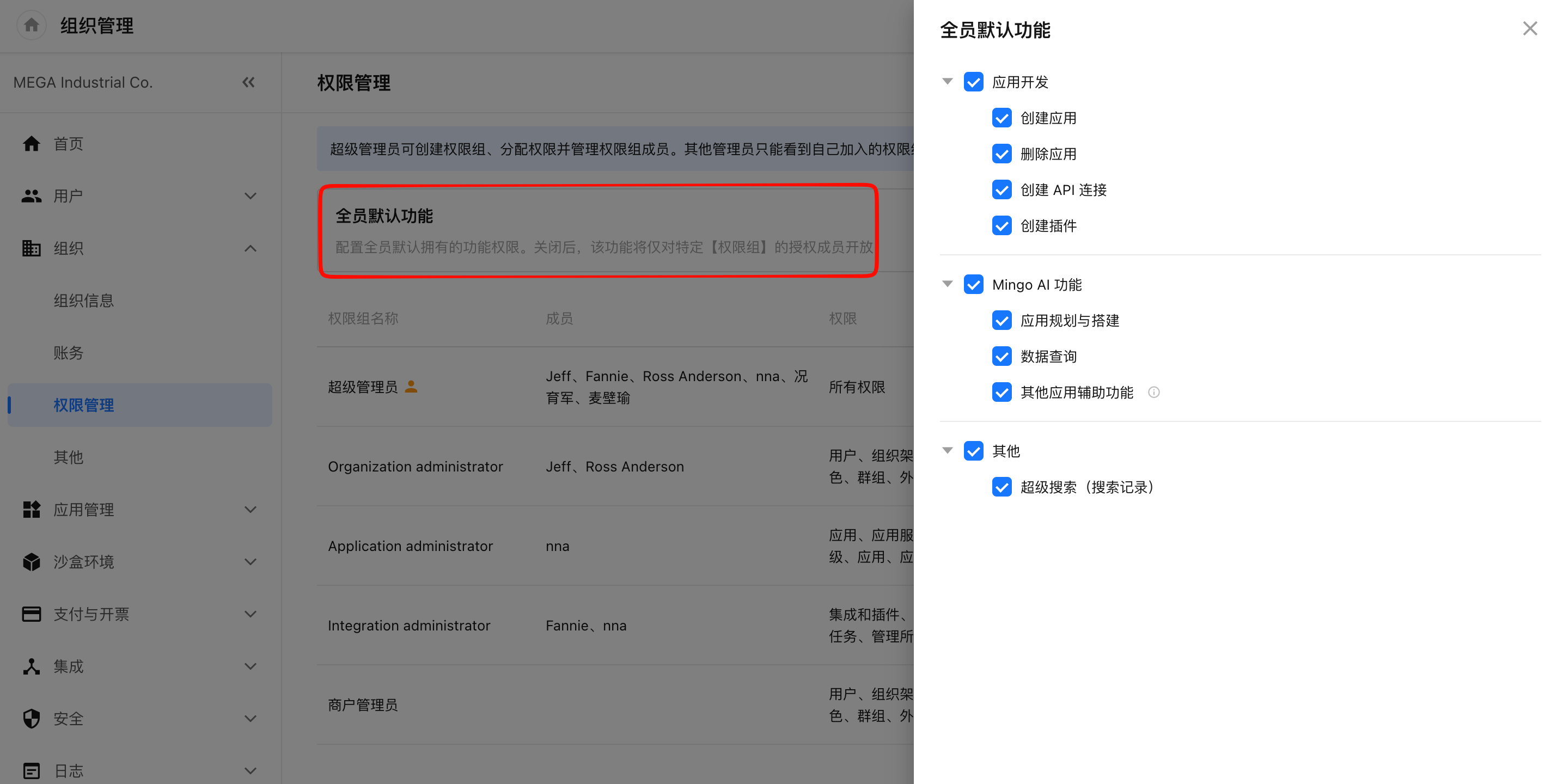Image resolution: width=1551 pixels, height=784 pixels.
Task: Uncheck the 创建应用 checkbox
Action: (1002, 118)
